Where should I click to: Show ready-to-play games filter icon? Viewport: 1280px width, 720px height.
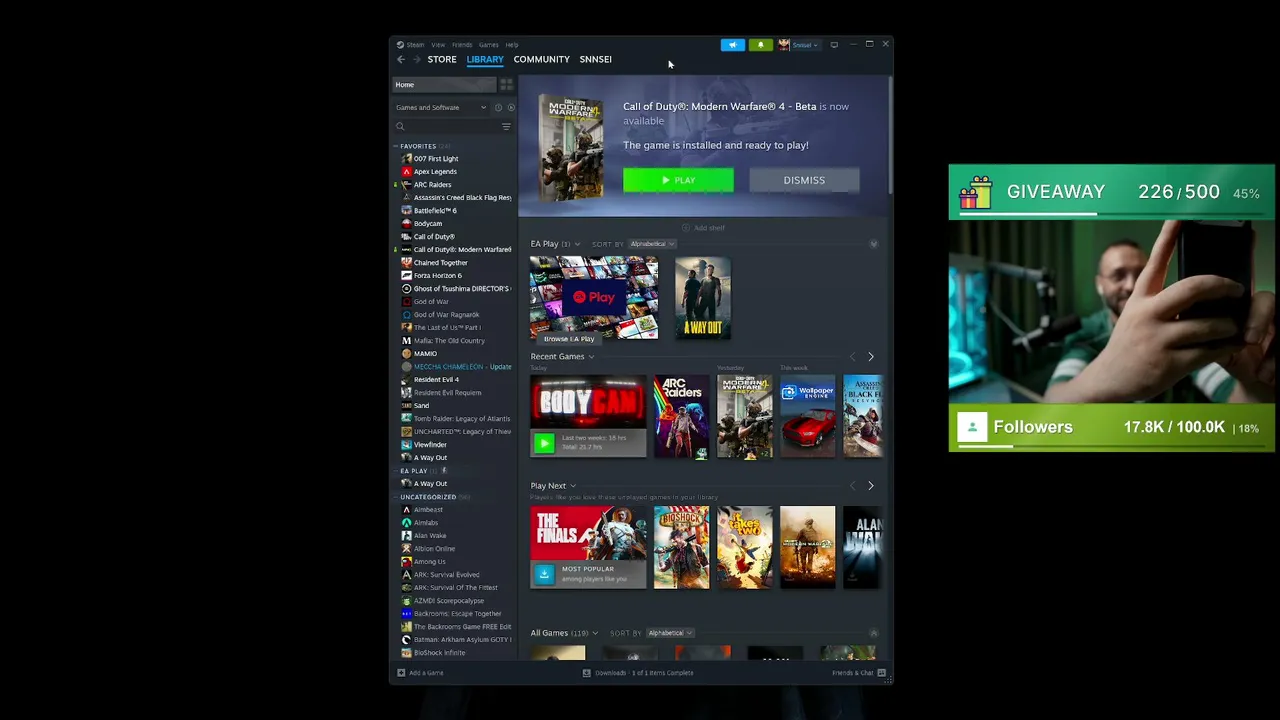(x=510, y=108)
